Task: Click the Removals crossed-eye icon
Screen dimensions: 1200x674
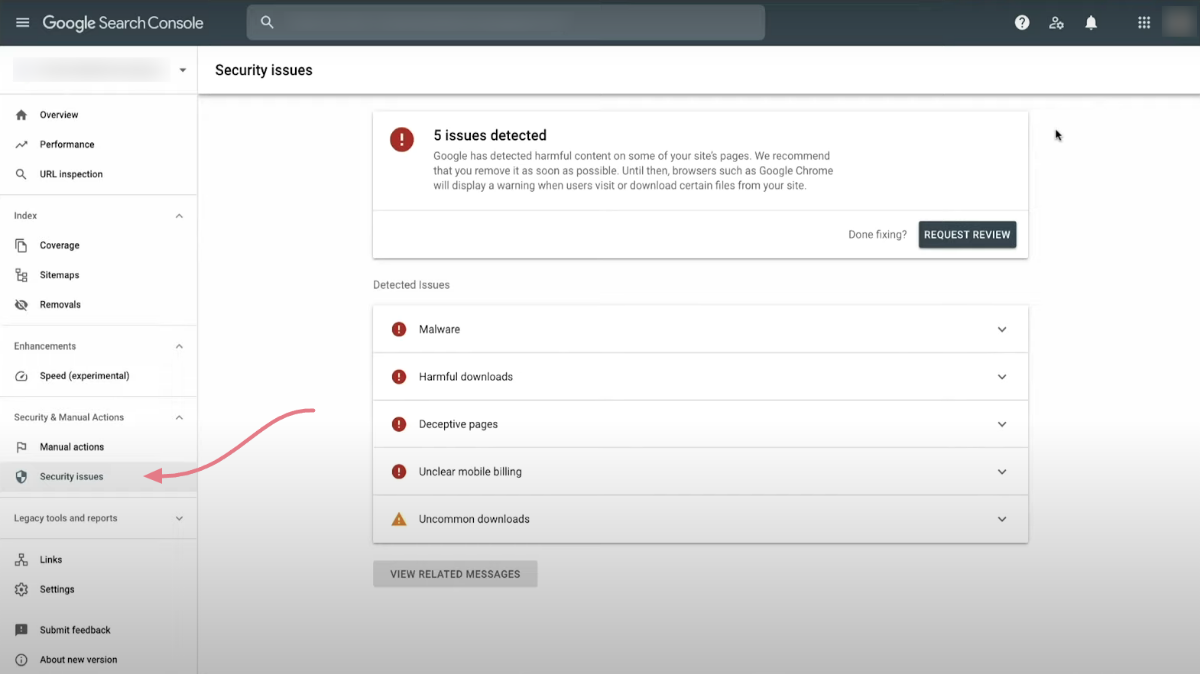Action: point(21,305)
